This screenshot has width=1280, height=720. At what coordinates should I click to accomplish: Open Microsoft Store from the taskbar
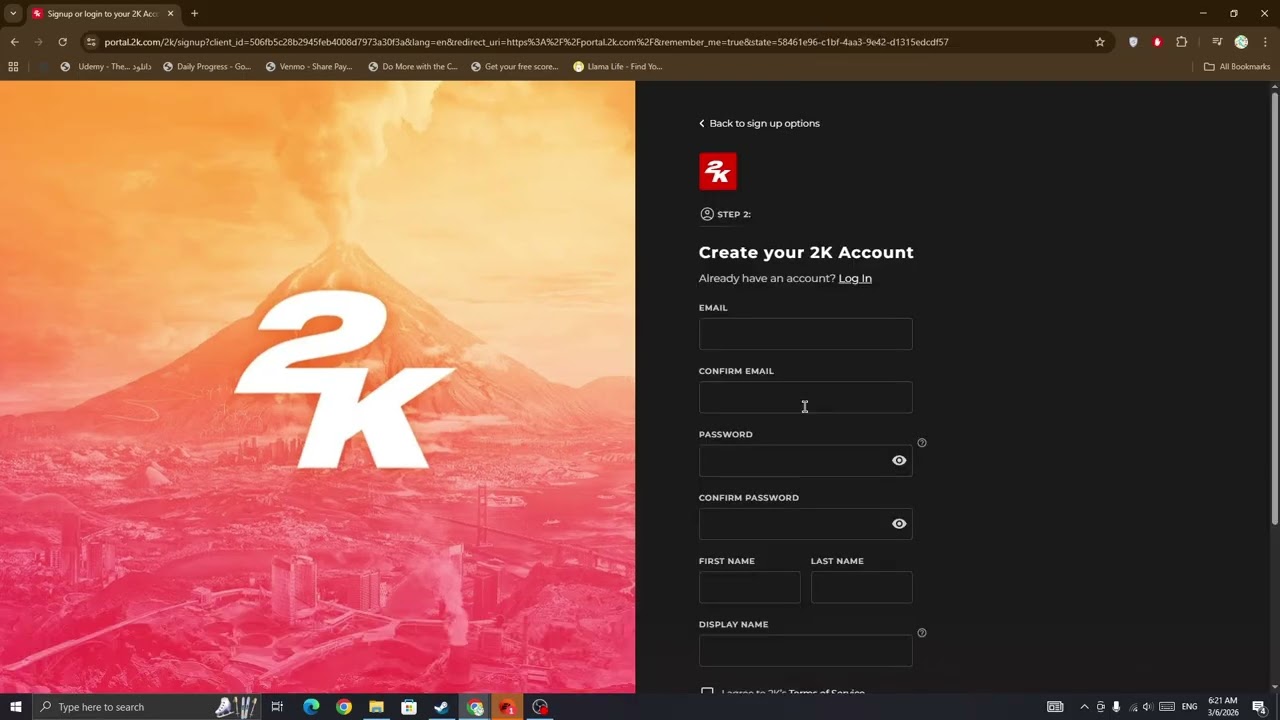pos(409,707)
